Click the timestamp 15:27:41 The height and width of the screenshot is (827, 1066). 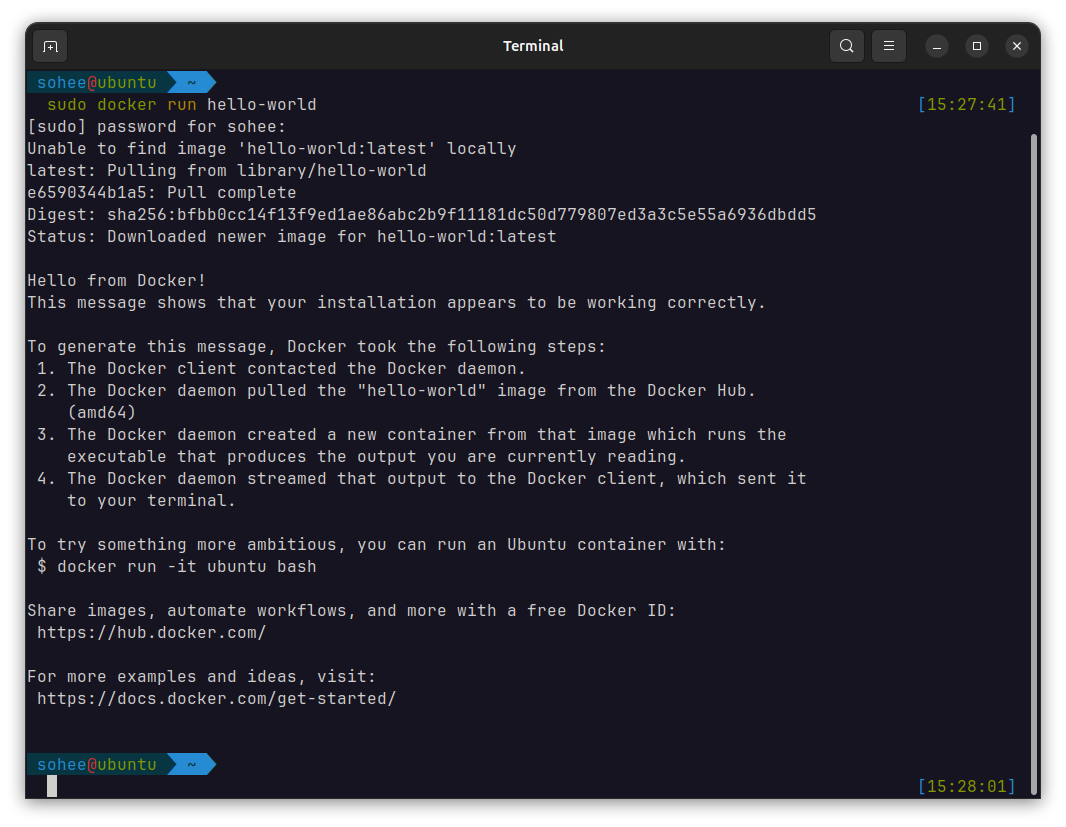tap(967, 105)
